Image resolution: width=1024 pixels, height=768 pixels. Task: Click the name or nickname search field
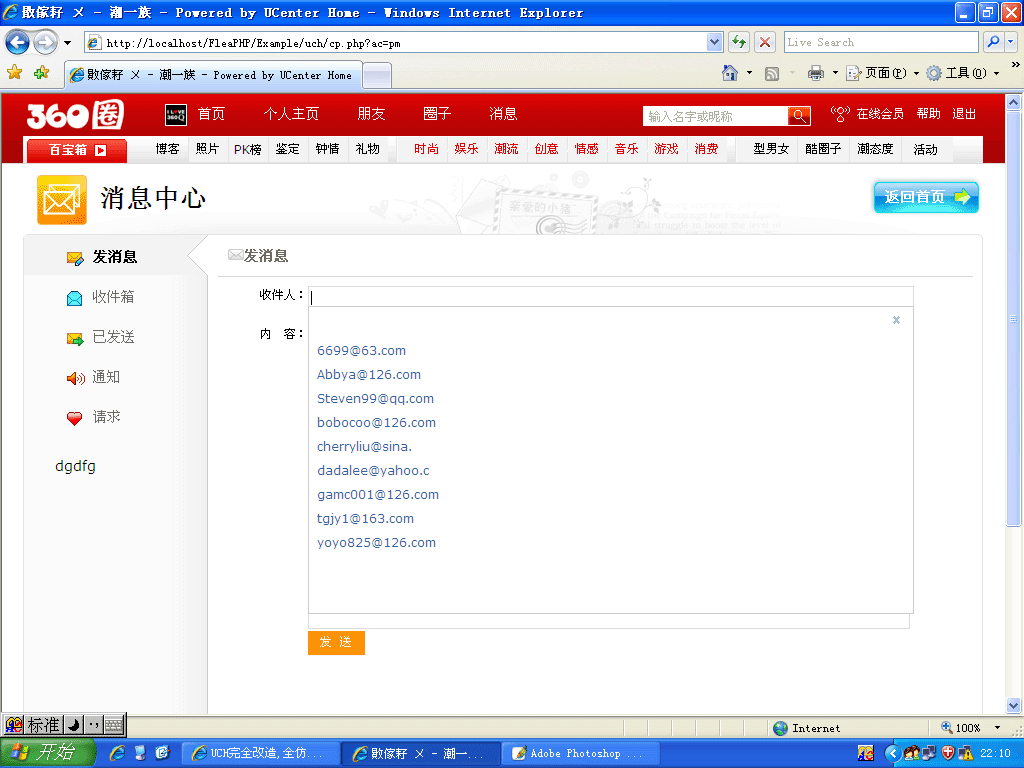(x=715, y=116)
